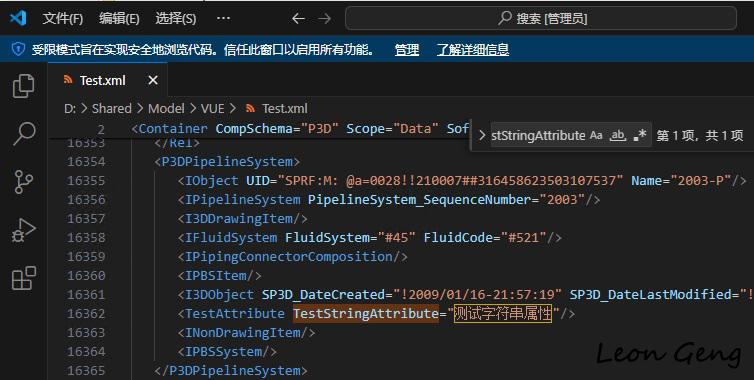Click the 第 1 项，共 1 项 match count

pyautogui.click(x=700, y=136)
